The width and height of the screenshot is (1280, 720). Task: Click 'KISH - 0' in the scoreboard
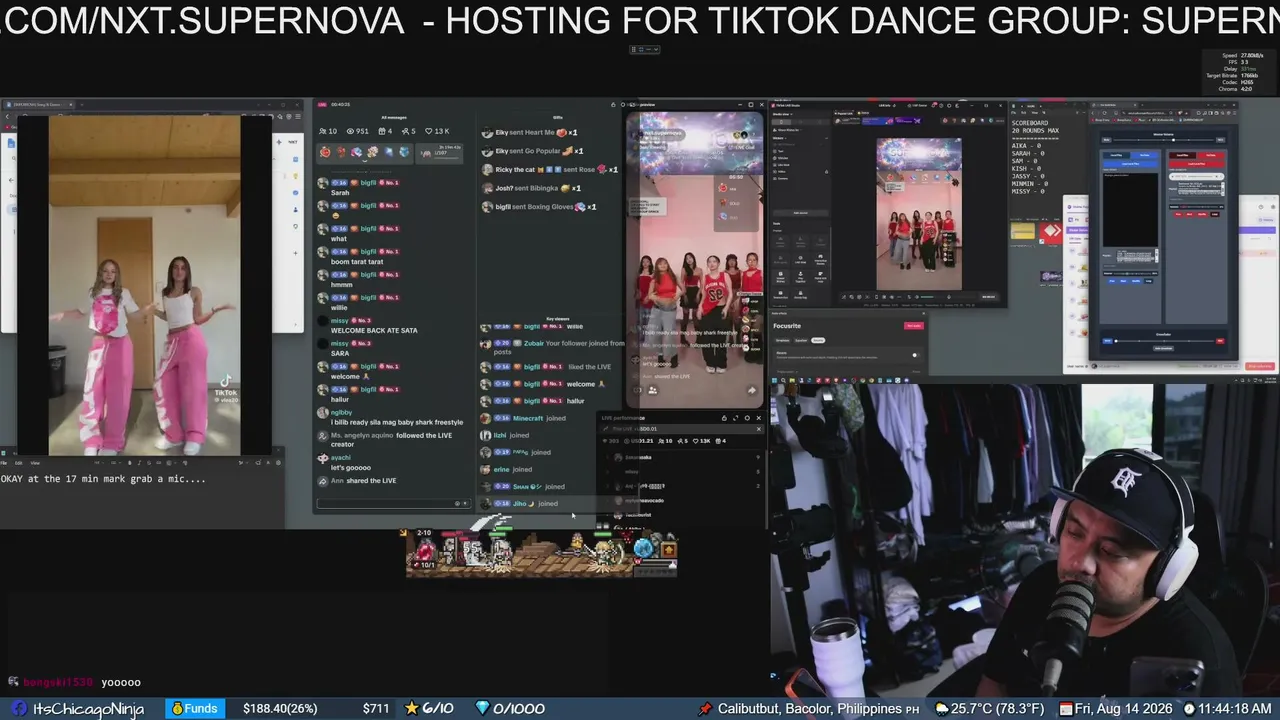1029,168
